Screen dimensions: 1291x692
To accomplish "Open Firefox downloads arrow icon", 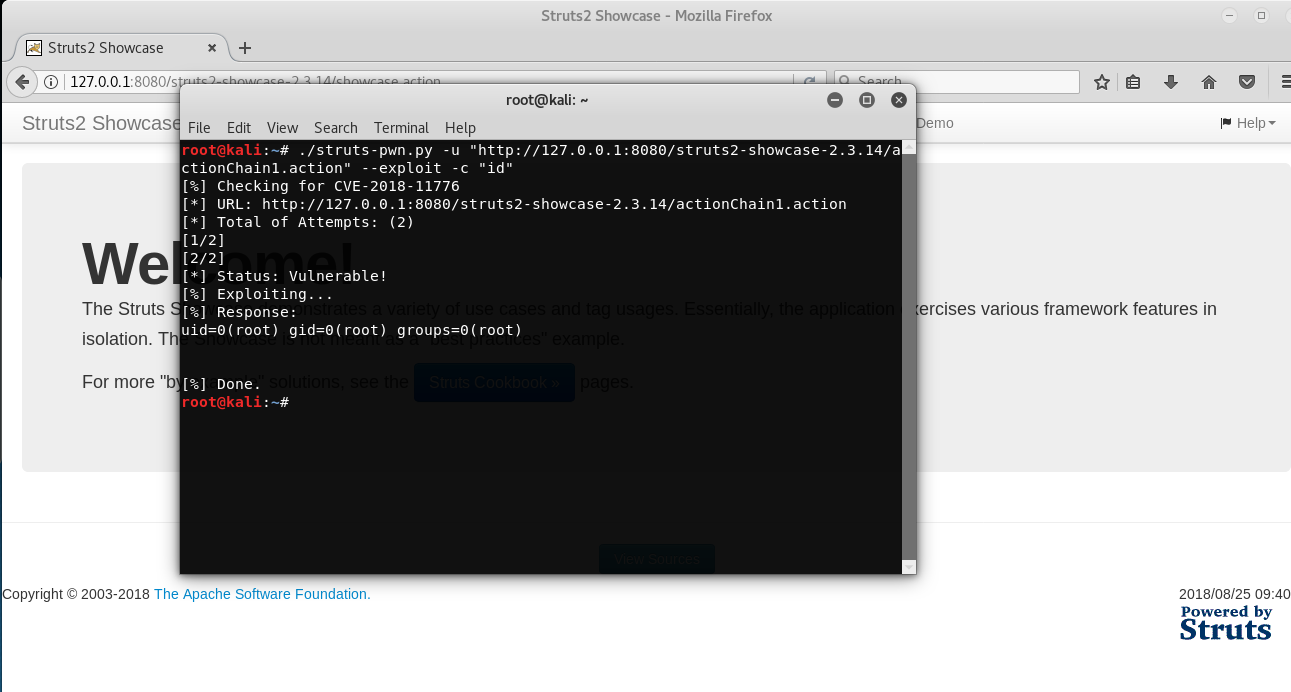I will [x=1171, y=82].
